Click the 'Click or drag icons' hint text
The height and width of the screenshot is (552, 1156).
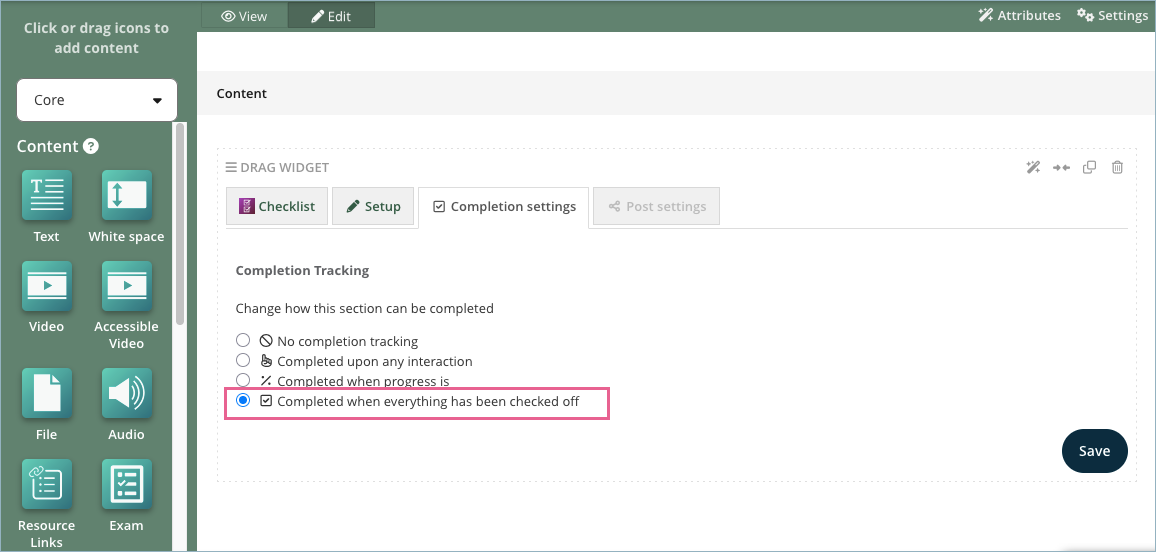click(97, 38)
